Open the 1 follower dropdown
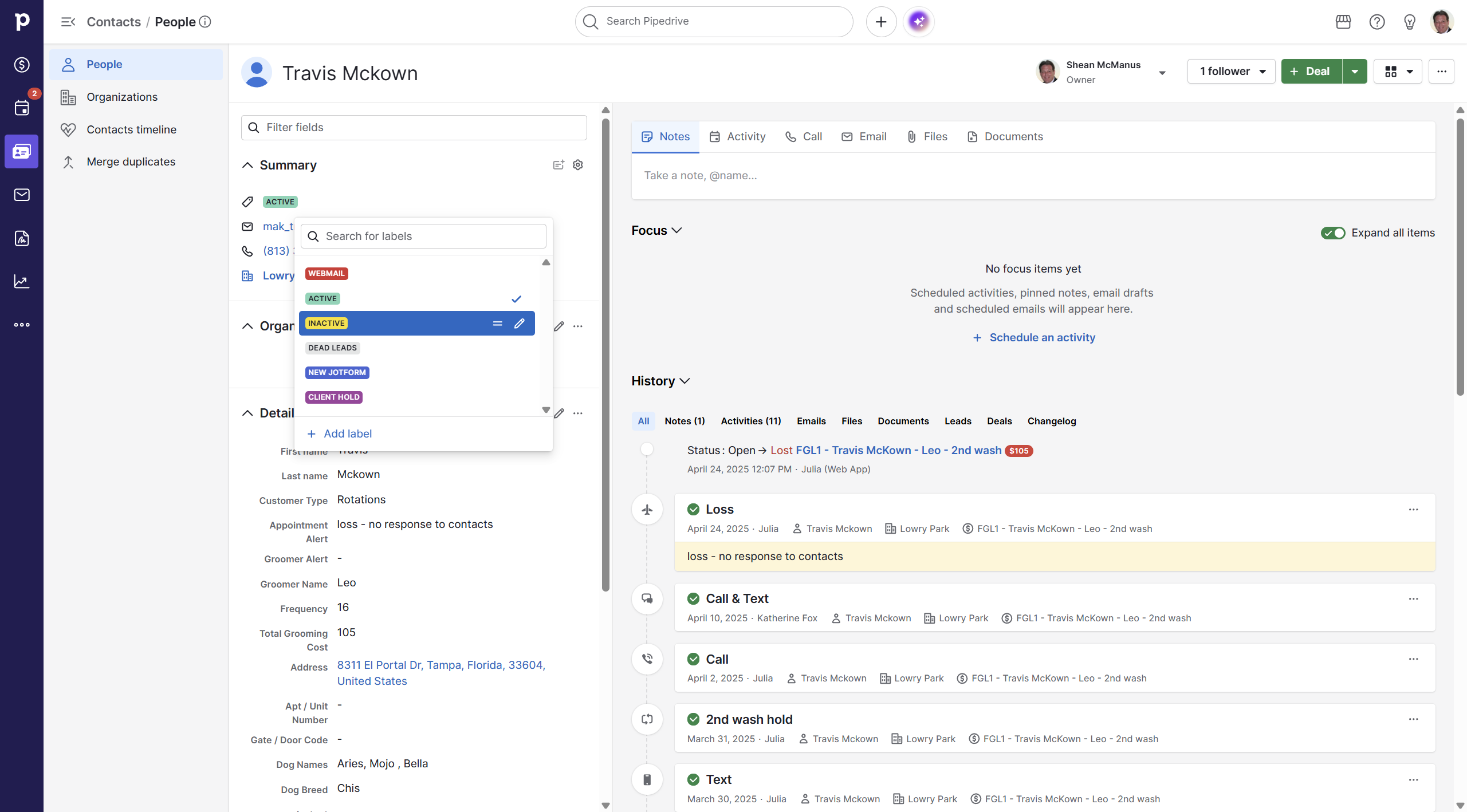The image size is (1467, 812). [x=1231, y=72]
